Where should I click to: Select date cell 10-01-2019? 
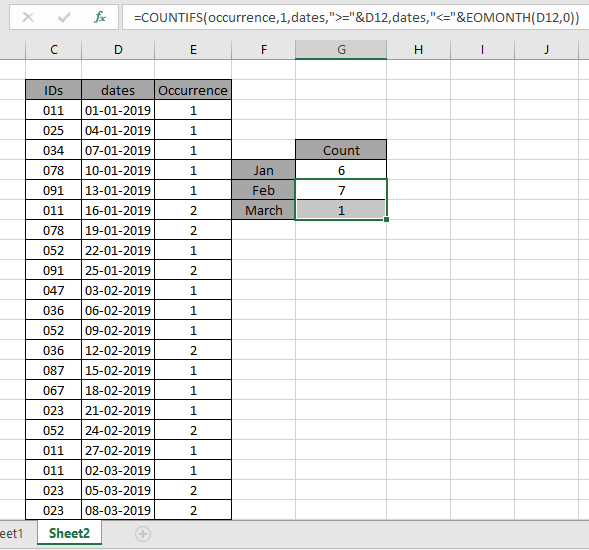118,170
